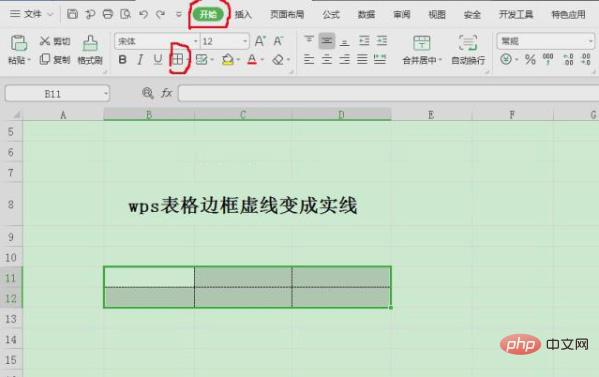Select column E header
This screenshot has width=599, height=377.
pos(431,115)
